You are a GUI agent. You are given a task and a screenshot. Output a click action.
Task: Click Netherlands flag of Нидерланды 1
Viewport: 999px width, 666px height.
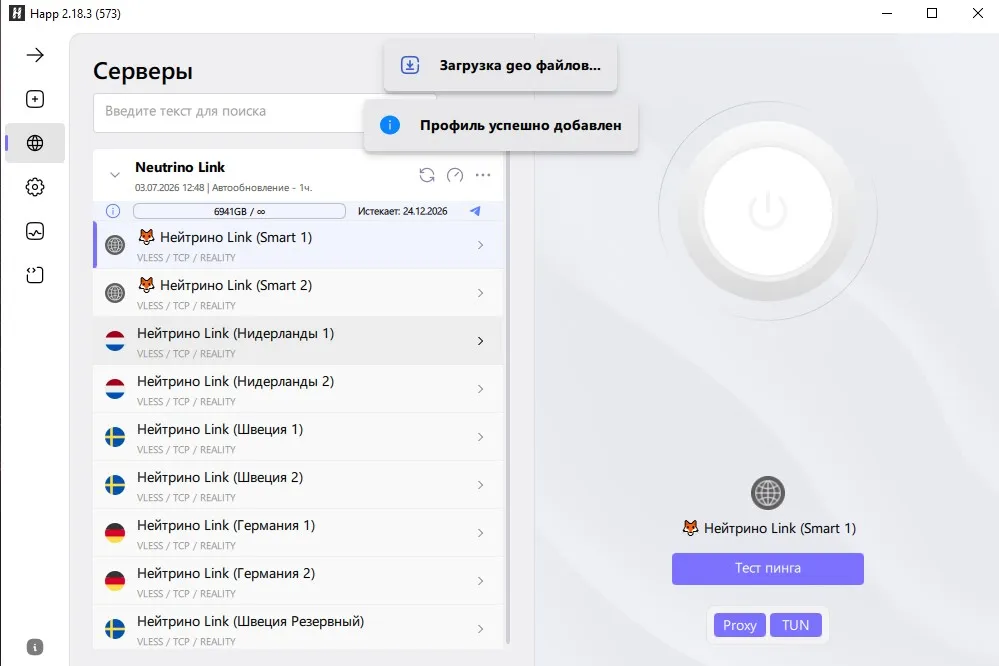[x=115, y=341]
